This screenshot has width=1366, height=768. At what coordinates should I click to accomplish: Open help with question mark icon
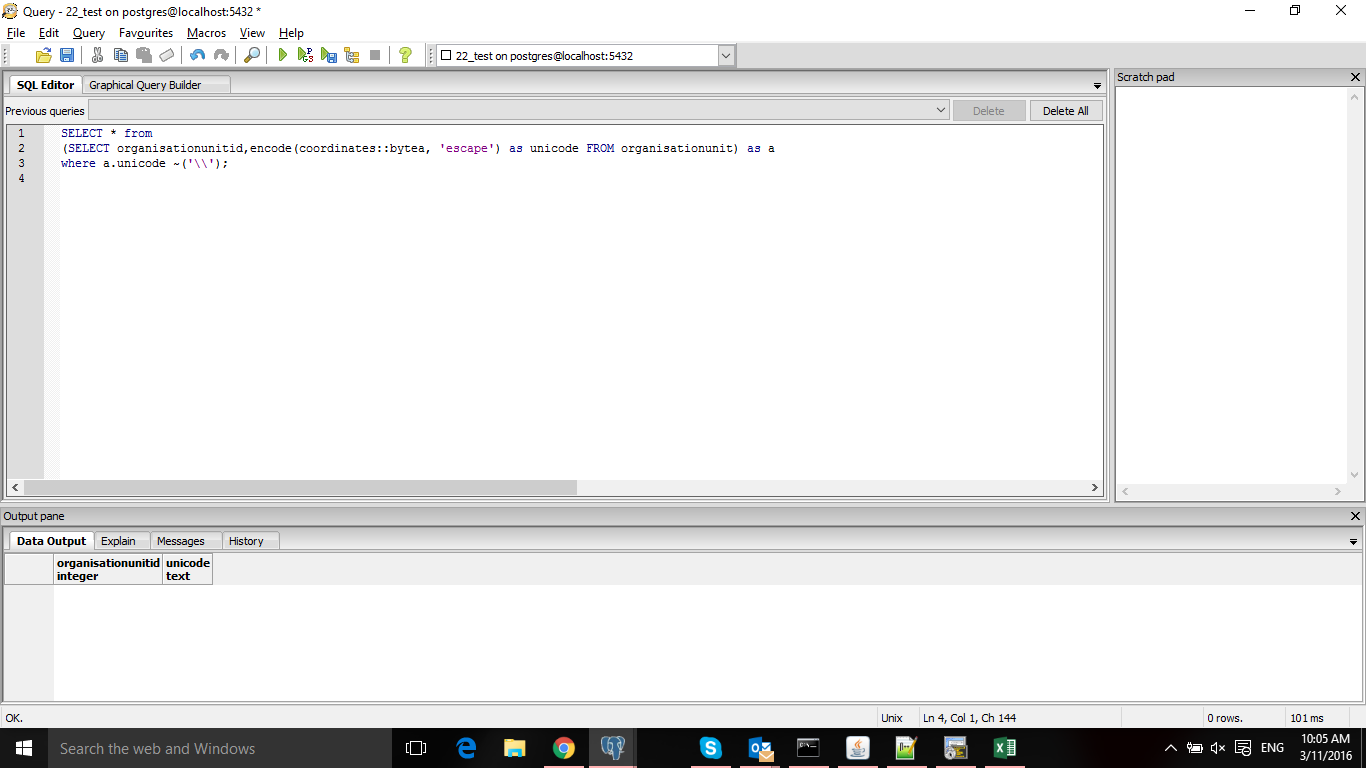tap(405, 56)
